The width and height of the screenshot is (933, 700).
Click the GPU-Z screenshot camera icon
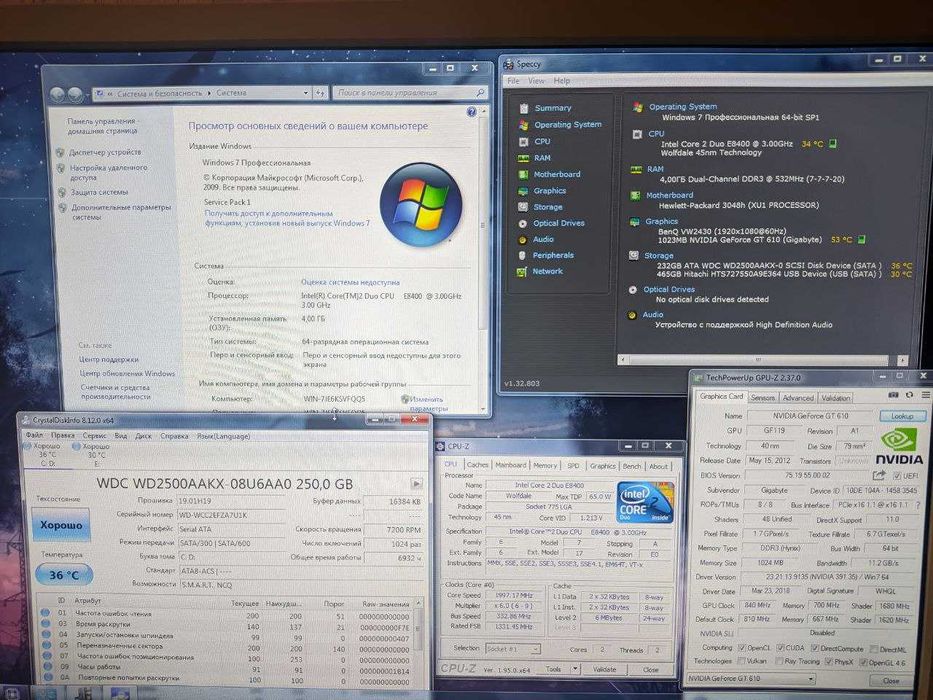(x=893, y=395)
